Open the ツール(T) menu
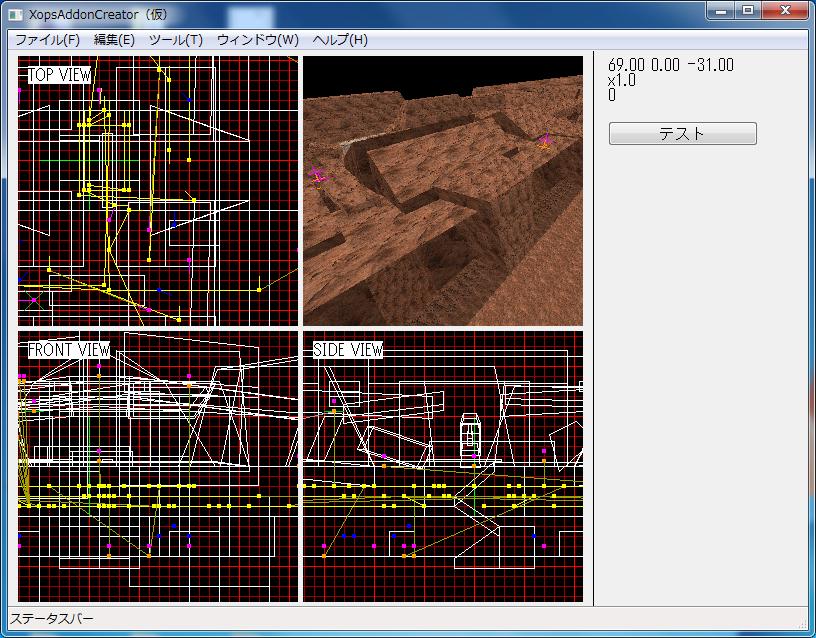Viewport: 816px width, 638px height. pos(175,40)
